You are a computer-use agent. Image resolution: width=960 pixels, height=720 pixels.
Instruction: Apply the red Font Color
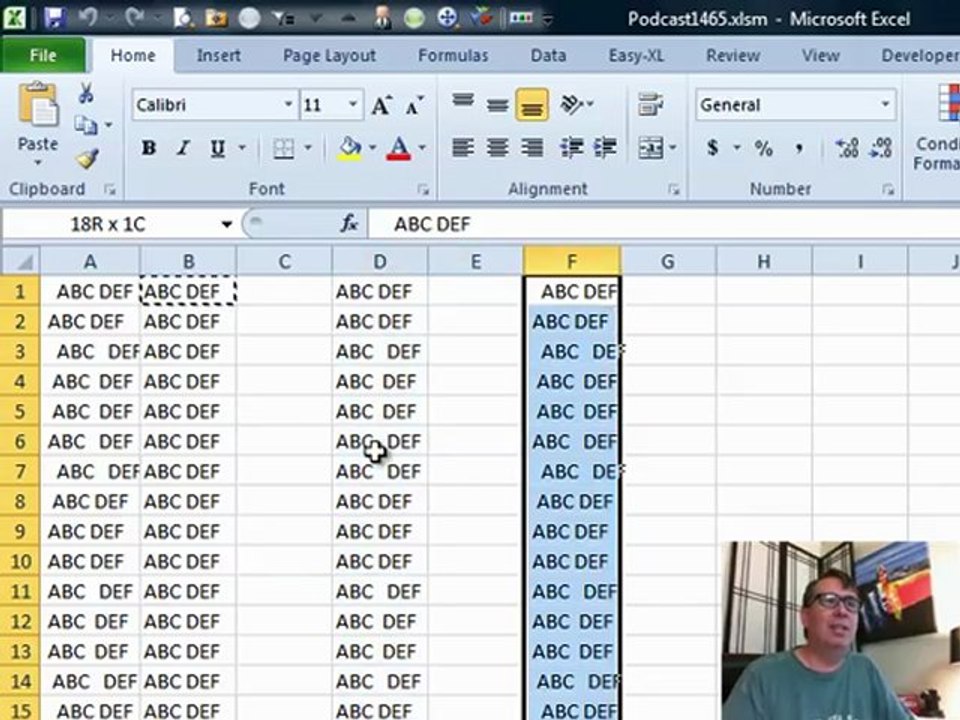pos(399,148)
